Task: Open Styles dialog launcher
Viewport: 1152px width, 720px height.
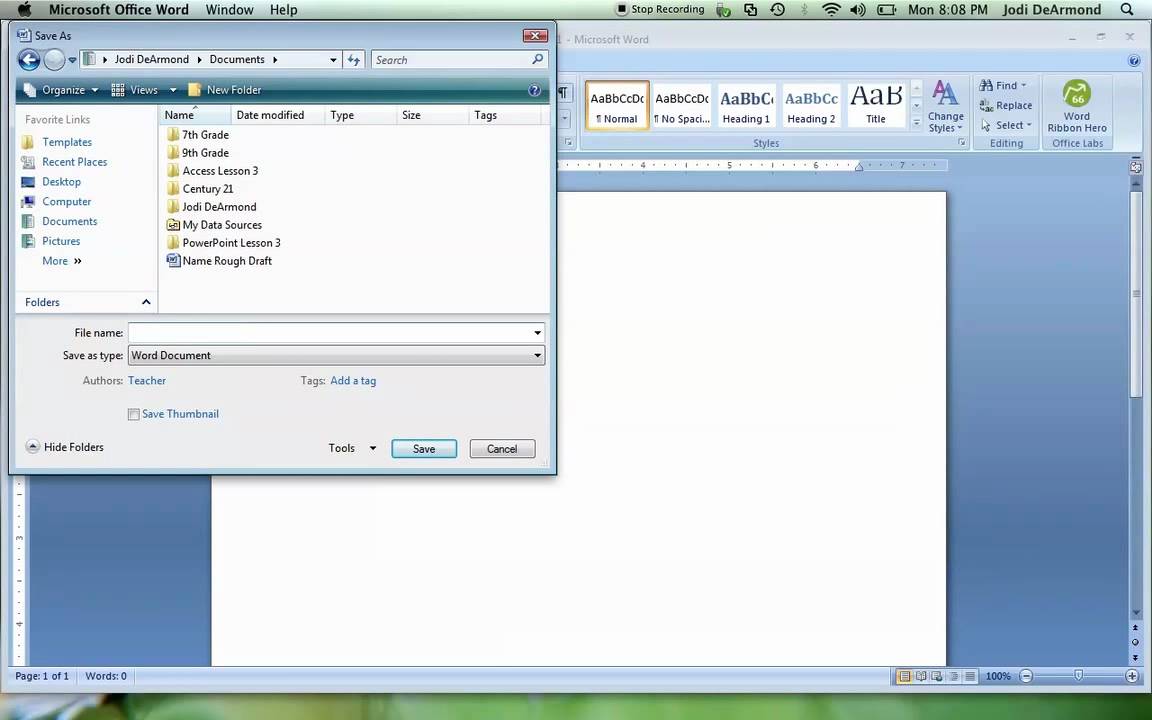Action: click(x=962, y=143)
